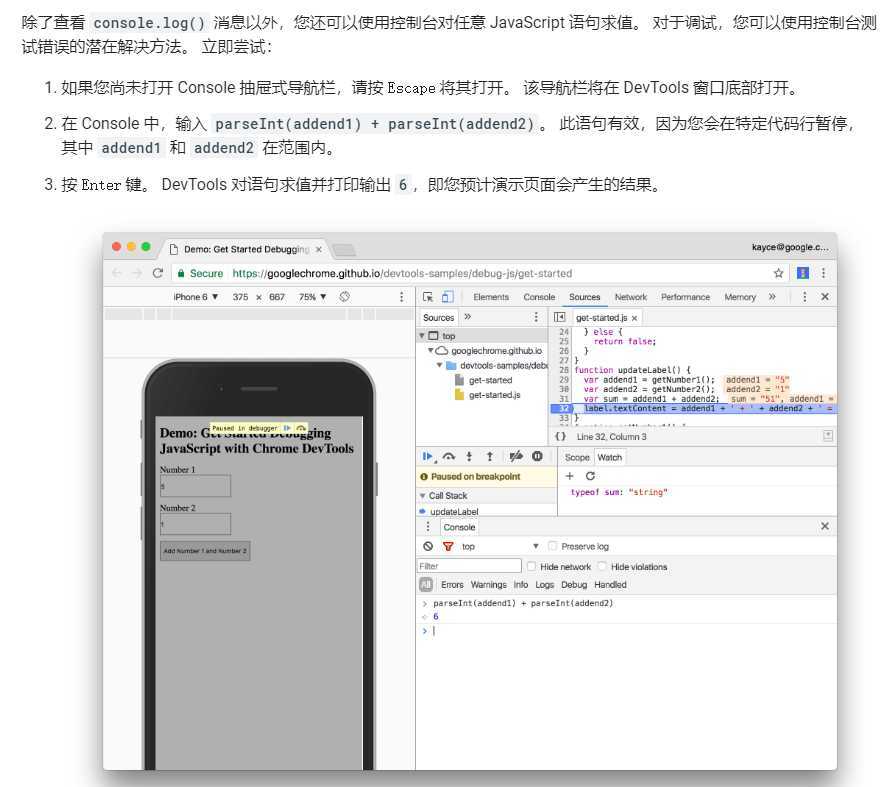Click the pretty print braces icon
Screen dimensions: 894x787
[x=560, y=436]
